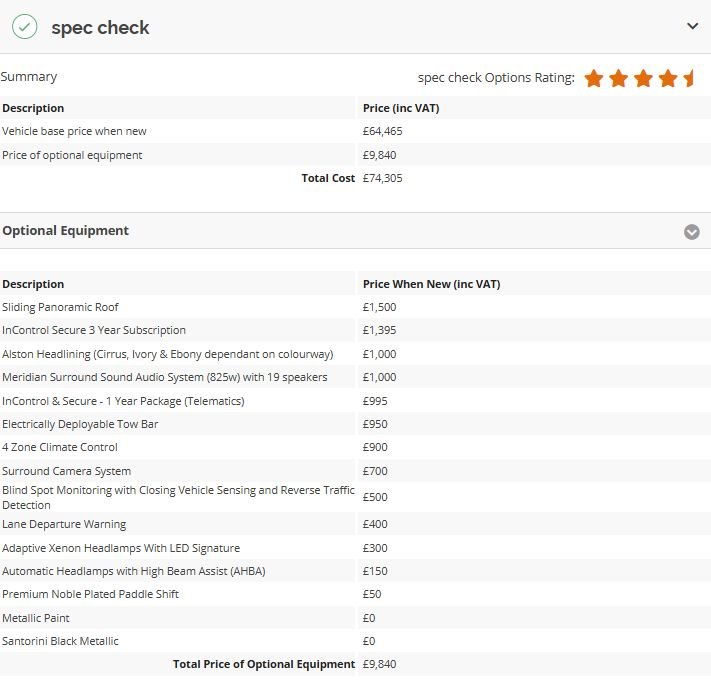Click the Surround Camera System entry
Image resolution: width=711 pixels, height=691 pixels.
coord(66,471)
